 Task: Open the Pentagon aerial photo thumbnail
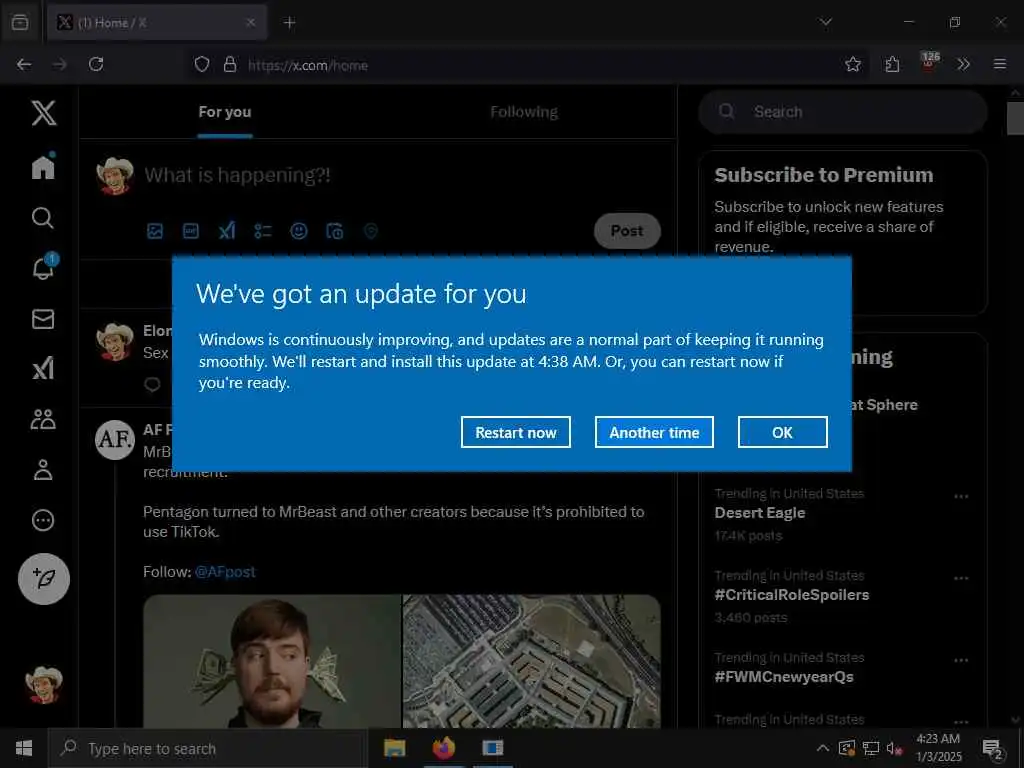tap(532, 661)
